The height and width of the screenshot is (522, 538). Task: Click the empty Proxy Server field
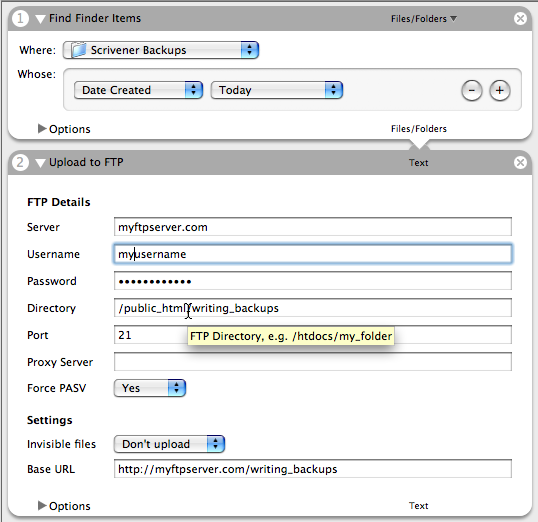(313, 362)
